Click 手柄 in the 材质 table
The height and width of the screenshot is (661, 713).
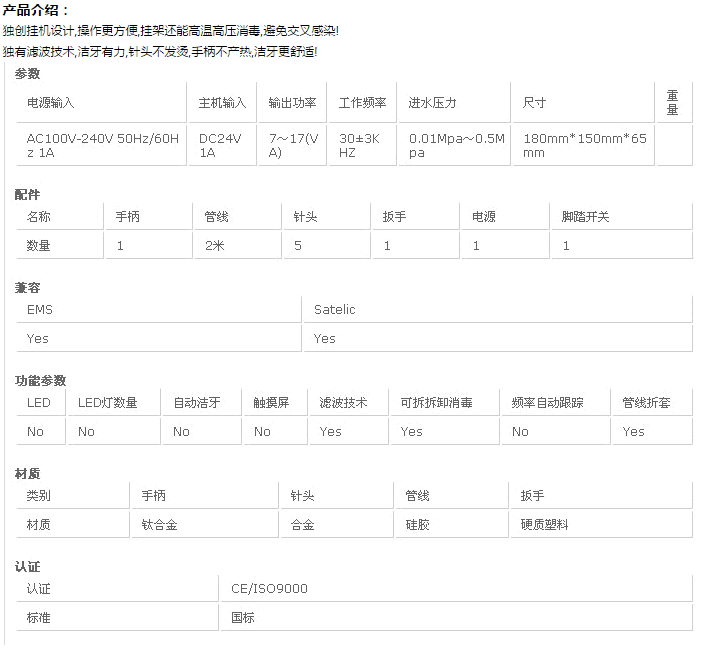click(205, 496)
